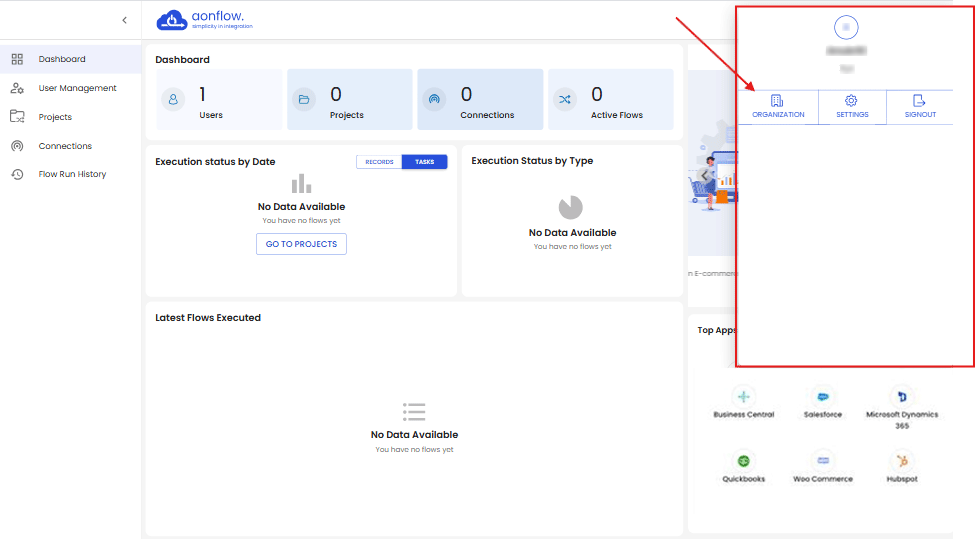Select the Quickbooks app icon
The height and width of the screenshot is (539, 975).
tap(744, 461)
